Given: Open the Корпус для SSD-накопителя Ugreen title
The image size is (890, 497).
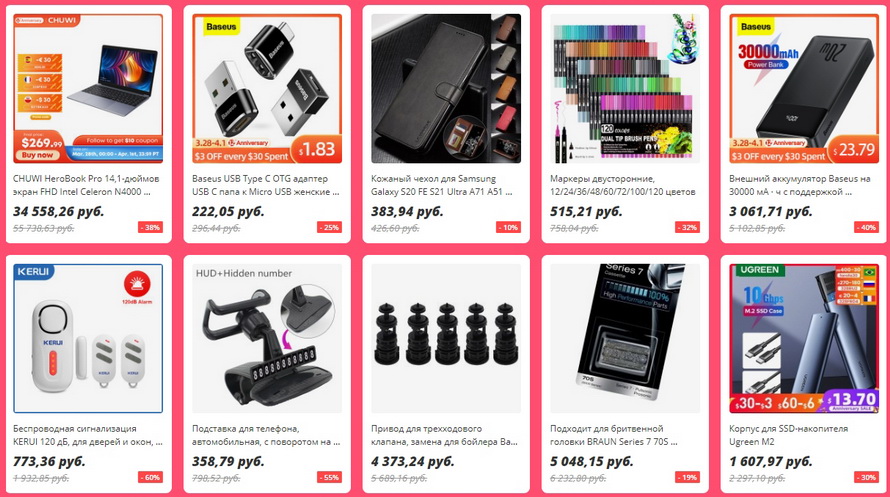Looking at the screenshot, I should point(788,435).
